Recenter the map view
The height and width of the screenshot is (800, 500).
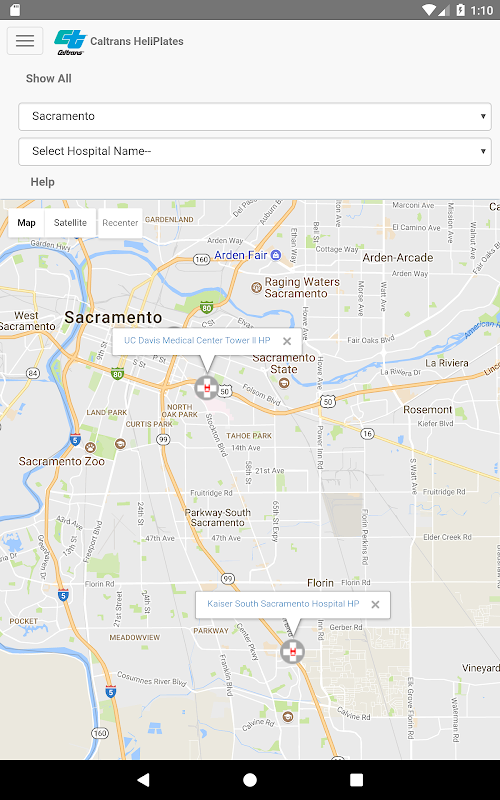click(120, 223)
